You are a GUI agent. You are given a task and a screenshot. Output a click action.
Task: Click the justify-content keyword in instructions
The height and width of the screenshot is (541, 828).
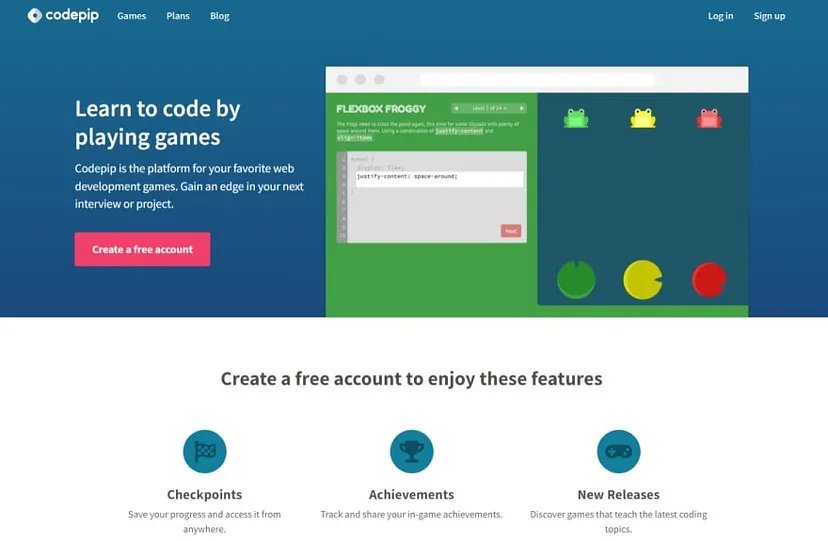(459, 131)
